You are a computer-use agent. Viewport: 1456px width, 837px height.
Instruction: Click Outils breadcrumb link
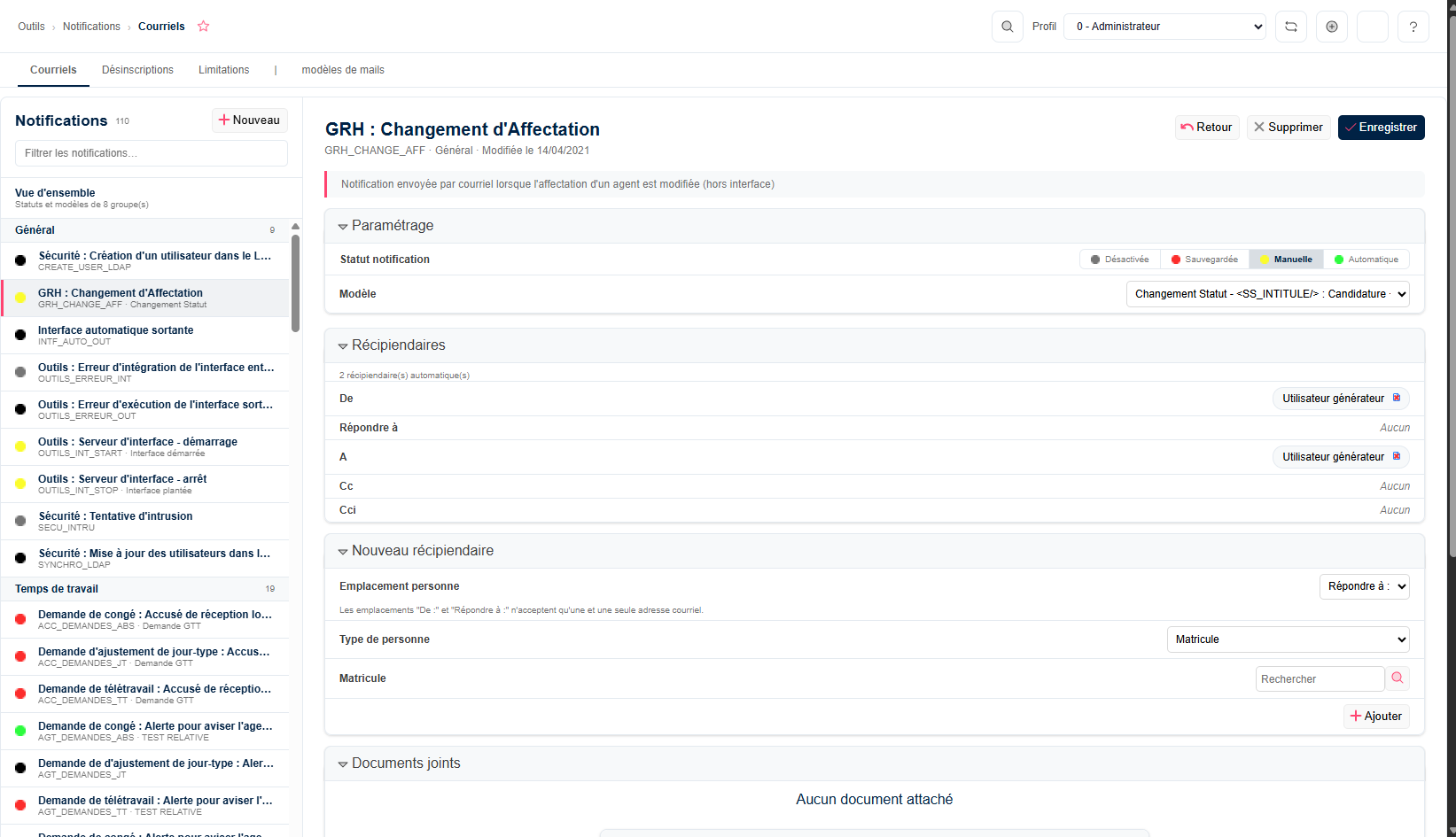(x=31, y=27)
